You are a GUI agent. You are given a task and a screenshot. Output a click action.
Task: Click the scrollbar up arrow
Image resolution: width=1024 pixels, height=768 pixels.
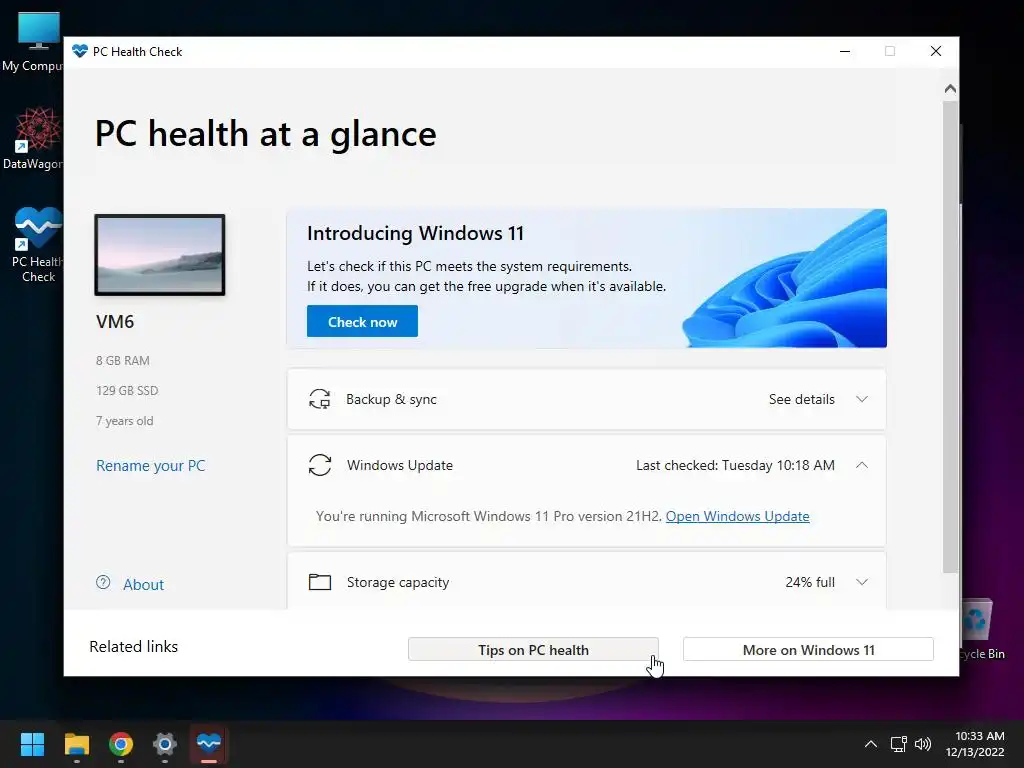coord(951,89)
